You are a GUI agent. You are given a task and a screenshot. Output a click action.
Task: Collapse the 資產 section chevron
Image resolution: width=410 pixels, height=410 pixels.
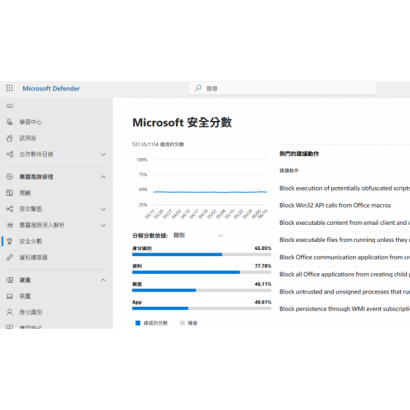[103, 280]
